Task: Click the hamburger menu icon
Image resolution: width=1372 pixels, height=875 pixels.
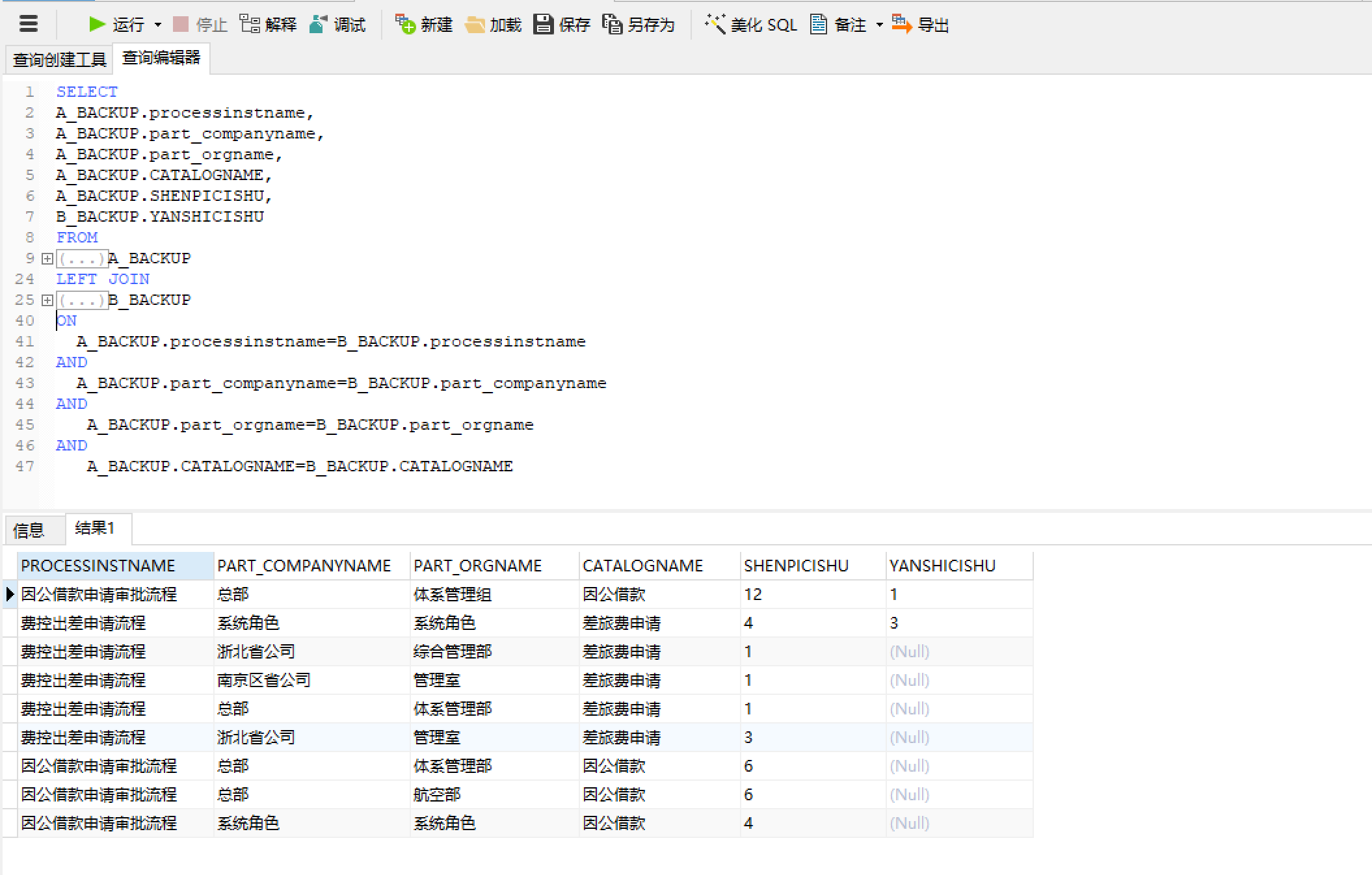Action: click(x=29, y=24)
